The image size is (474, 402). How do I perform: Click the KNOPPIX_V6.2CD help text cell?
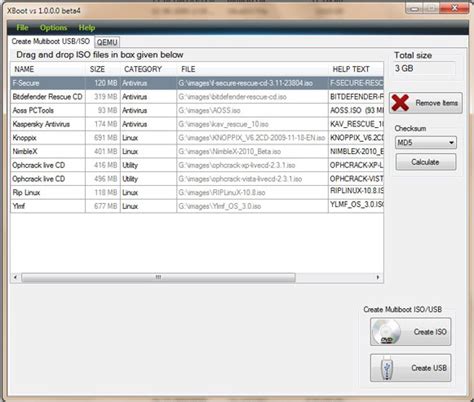357,138
